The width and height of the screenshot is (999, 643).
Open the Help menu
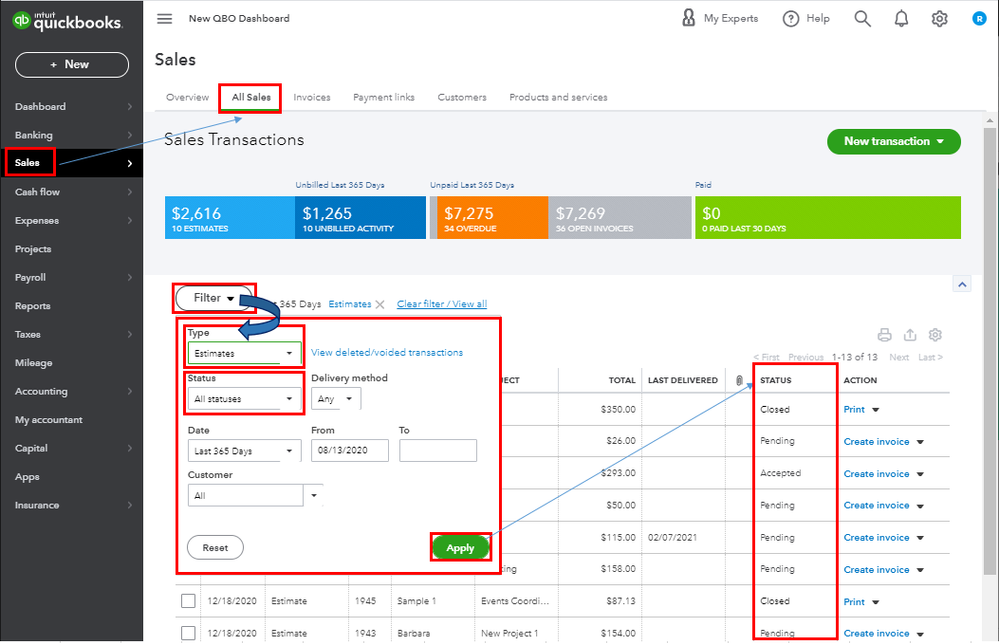point(806,18)
